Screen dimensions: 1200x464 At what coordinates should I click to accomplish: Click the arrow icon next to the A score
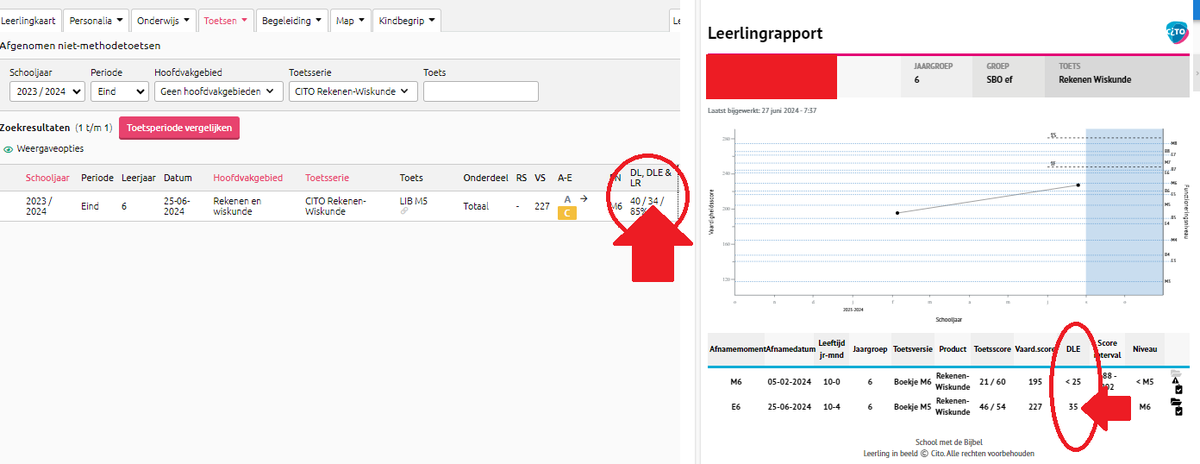(x=583, y=199)
